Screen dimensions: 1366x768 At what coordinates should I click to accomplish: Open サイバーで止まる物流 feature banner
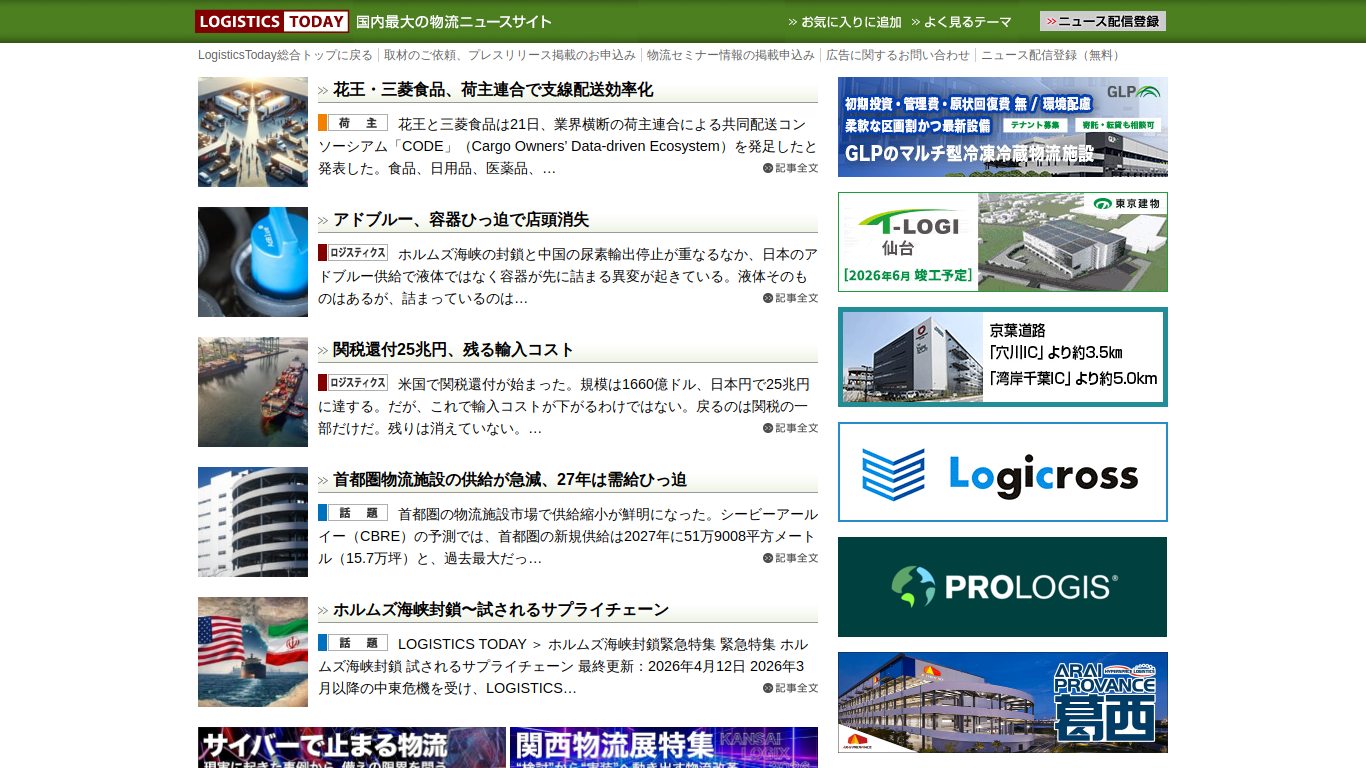(x=352, y=747)
